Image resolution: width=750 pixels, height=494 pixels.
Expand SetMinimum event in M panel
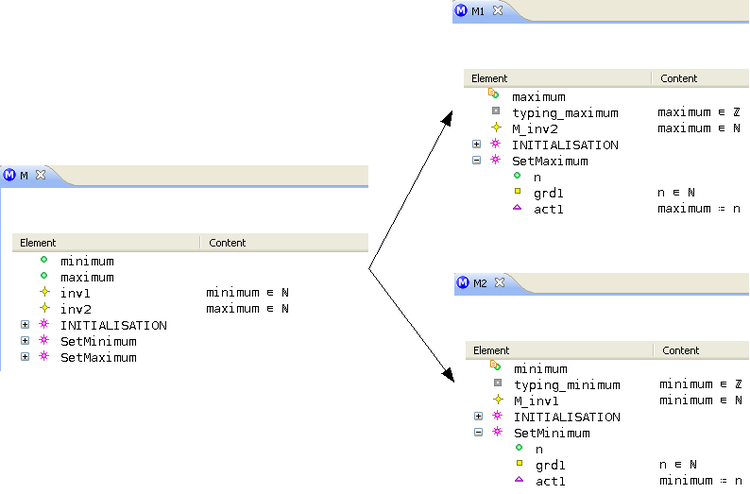click(x=25, y=340)
